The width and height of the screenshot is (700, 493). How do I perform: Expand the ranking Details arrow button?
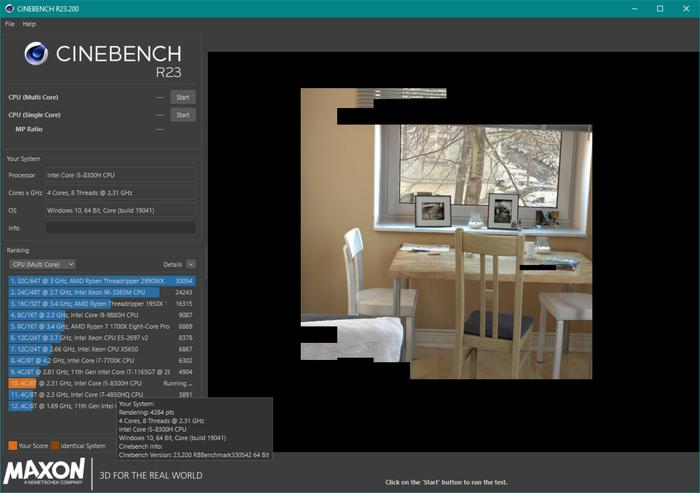pos(191,264)
